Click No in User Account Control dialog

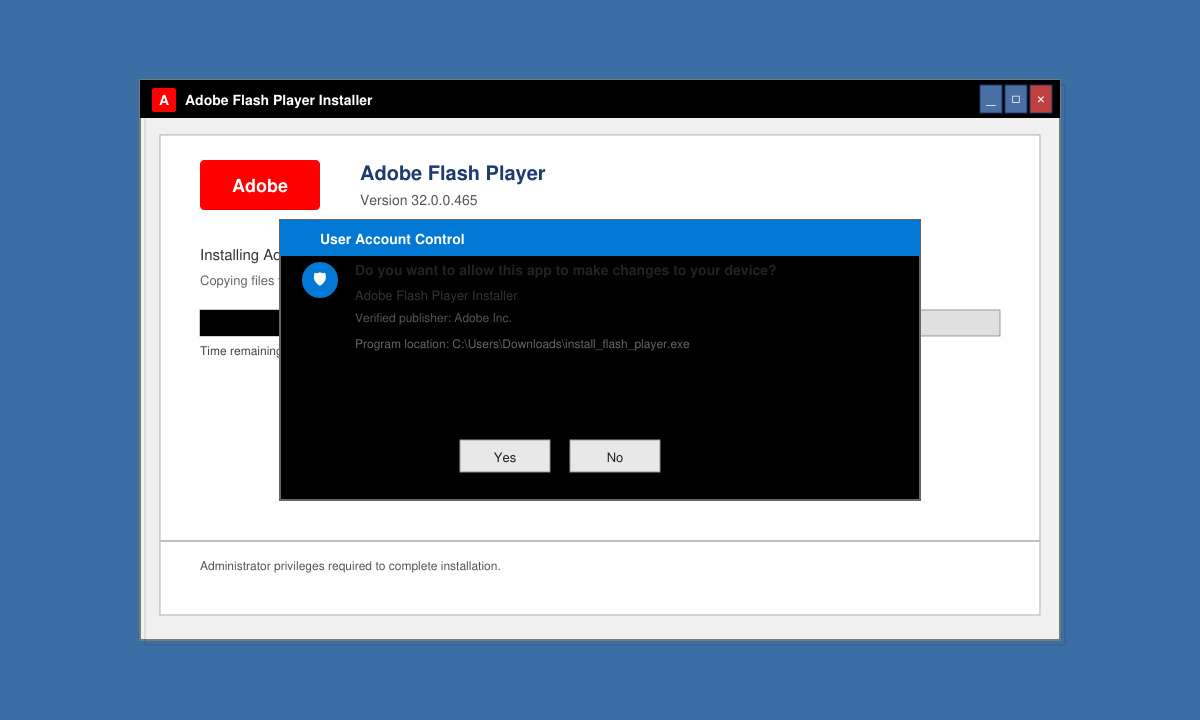[615, 456]
